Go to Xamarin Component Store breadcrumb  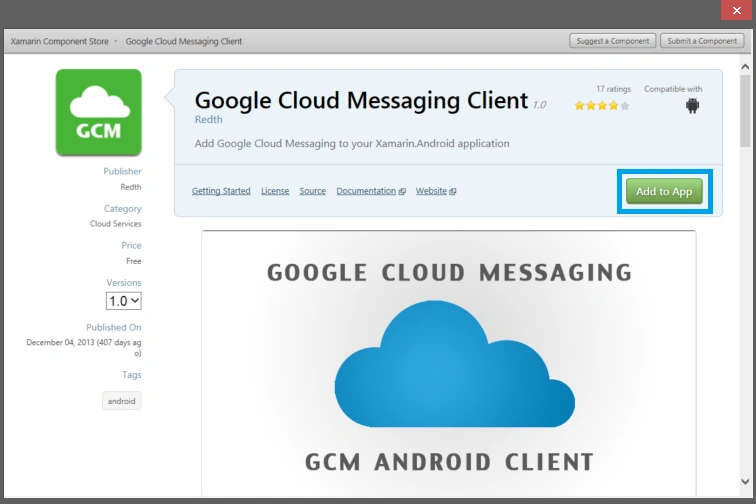coord(59,41)
